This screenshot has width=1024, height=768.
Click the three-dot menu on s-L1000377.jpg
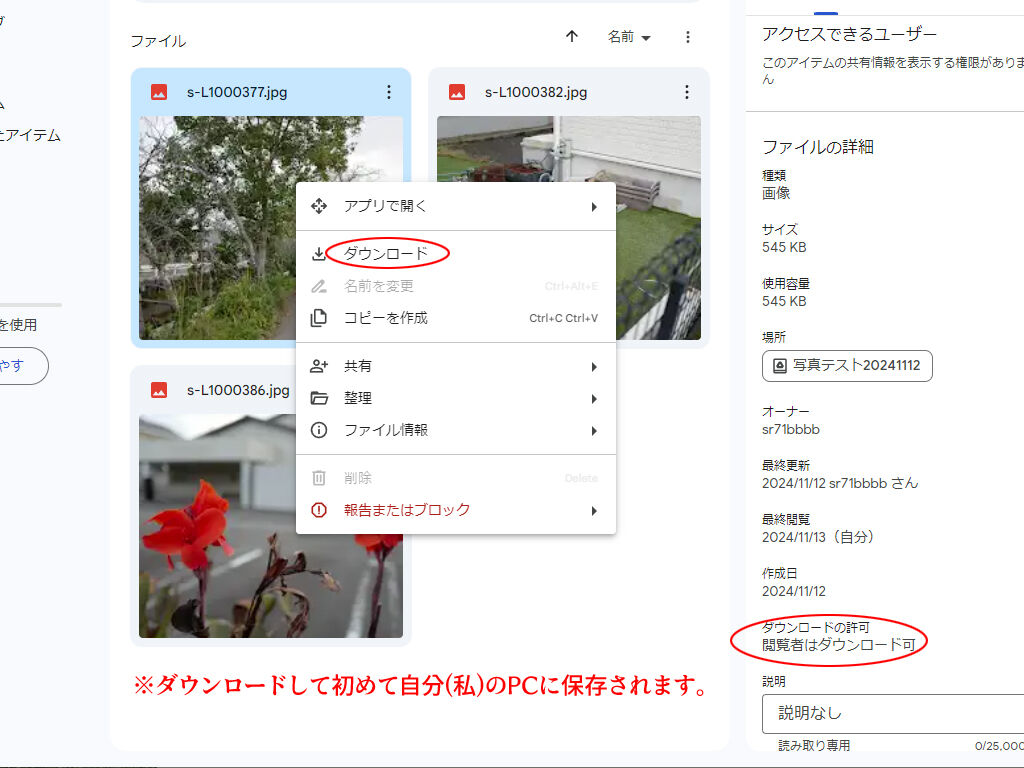pyautogui.click(x=389, y=92)
